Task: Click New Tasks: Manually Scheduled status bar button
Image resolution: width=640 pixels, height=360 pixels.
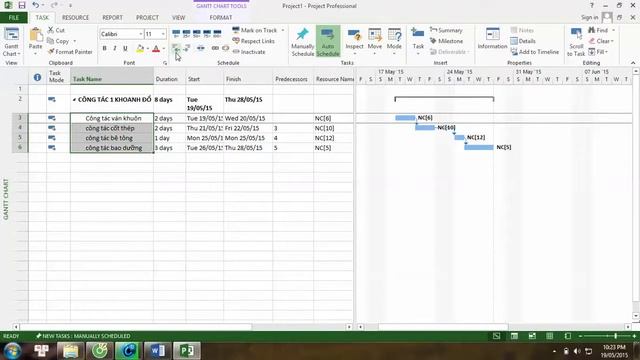Action: 83,336
